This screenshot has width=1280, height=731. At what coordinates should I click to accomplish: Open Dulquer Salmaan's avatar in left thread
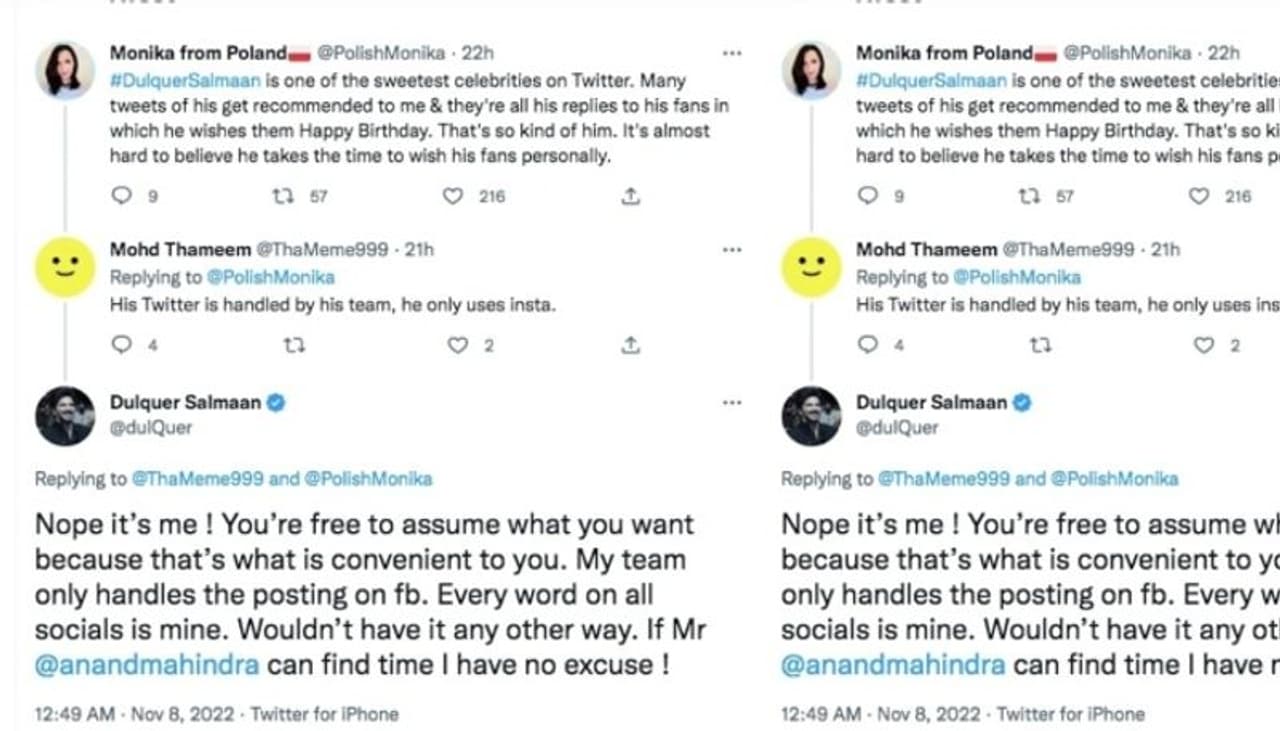[x=65, y=415]
